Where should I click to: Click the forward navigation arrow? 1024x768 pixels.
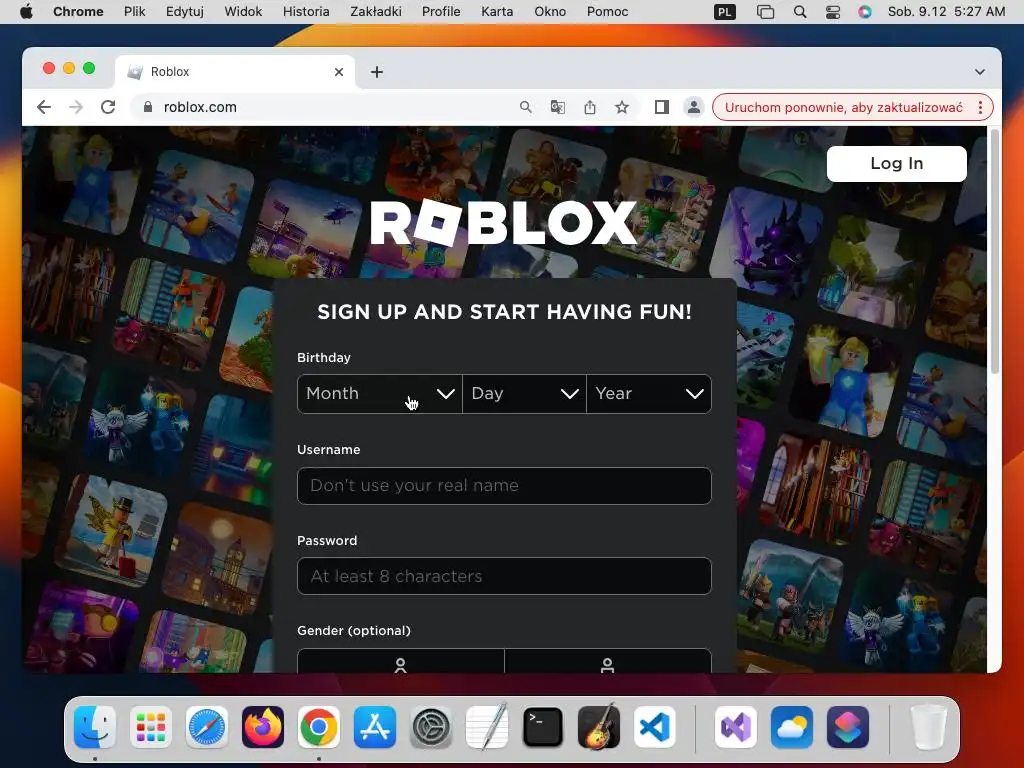tap(76, 107)
